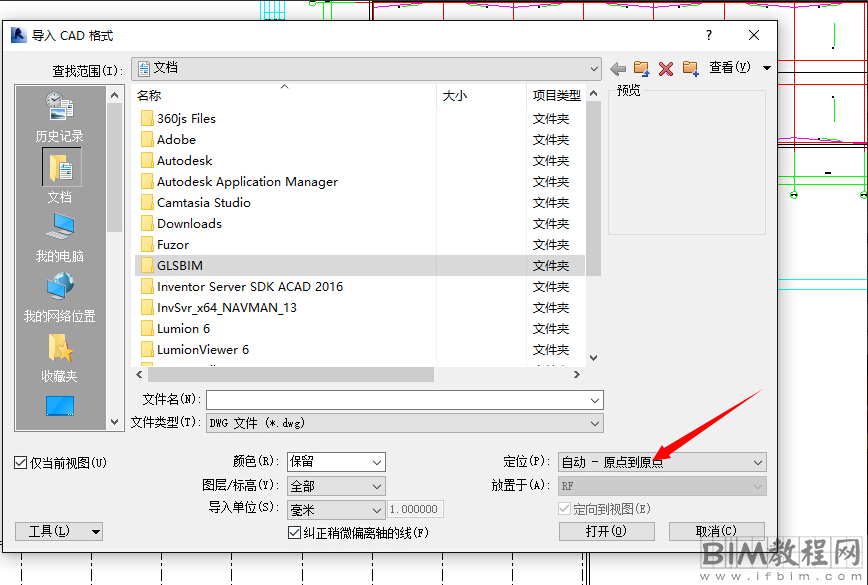Screen dimensions: 868x585
Task: Click the red delete X icon
Action: pyautogui.click(x=666, y=68)
